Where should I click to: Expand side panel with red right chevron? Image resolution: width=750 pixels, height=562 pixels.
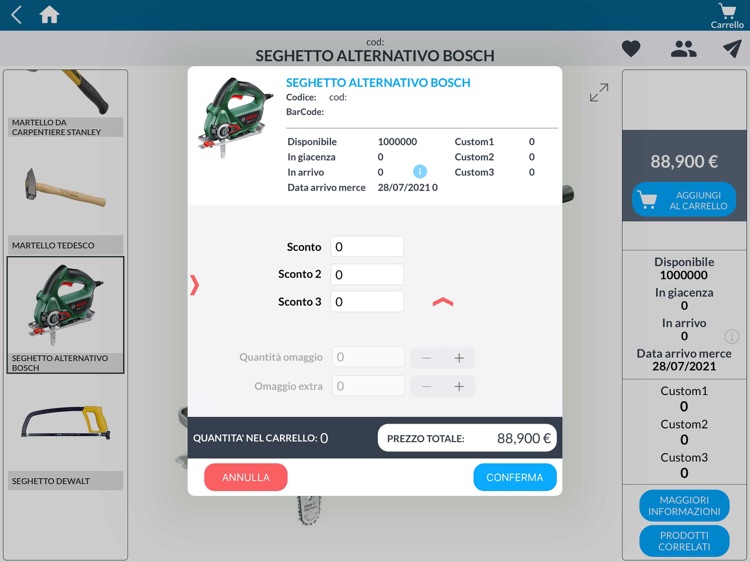point(194,285)
